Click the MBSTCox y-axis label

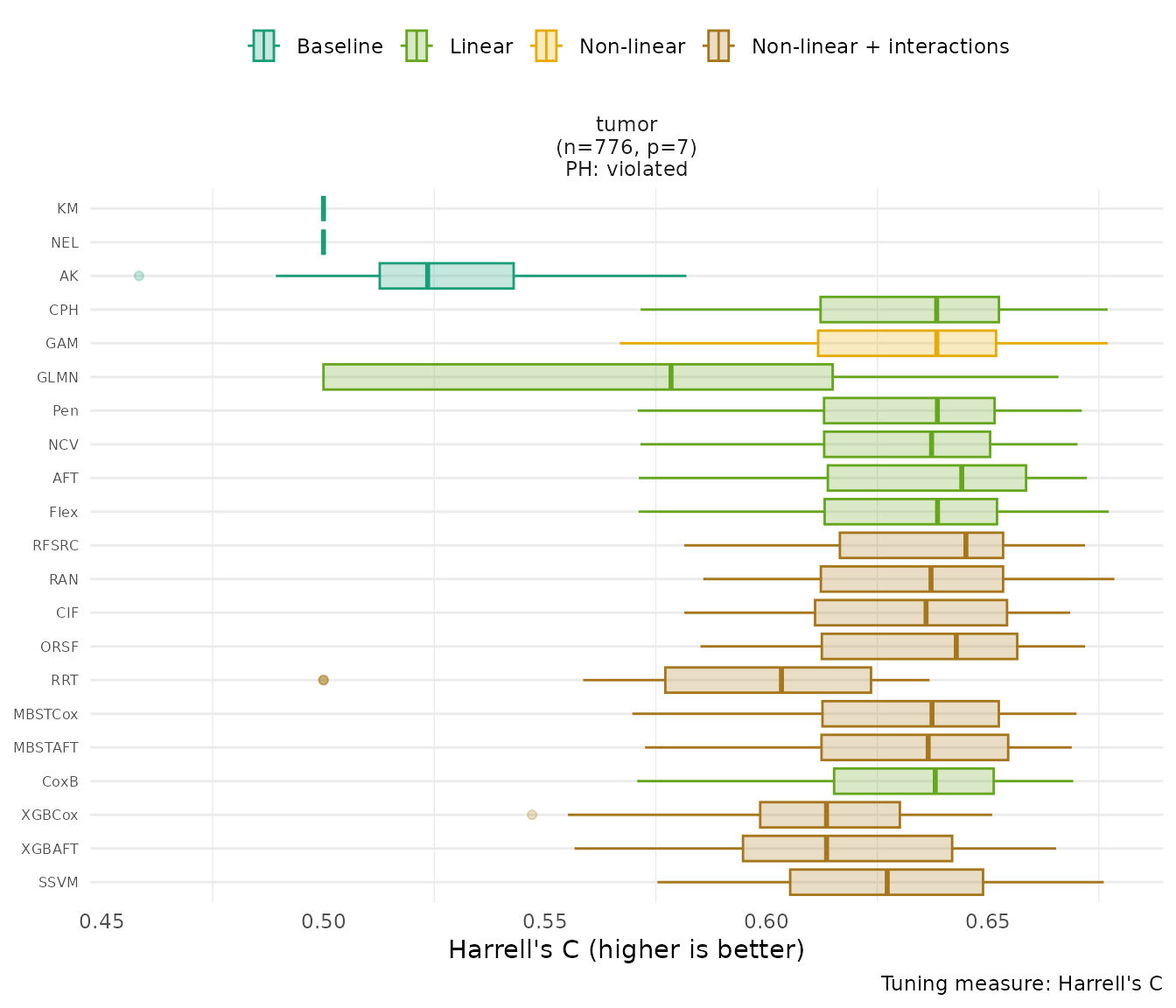click(x=46, y=714)
